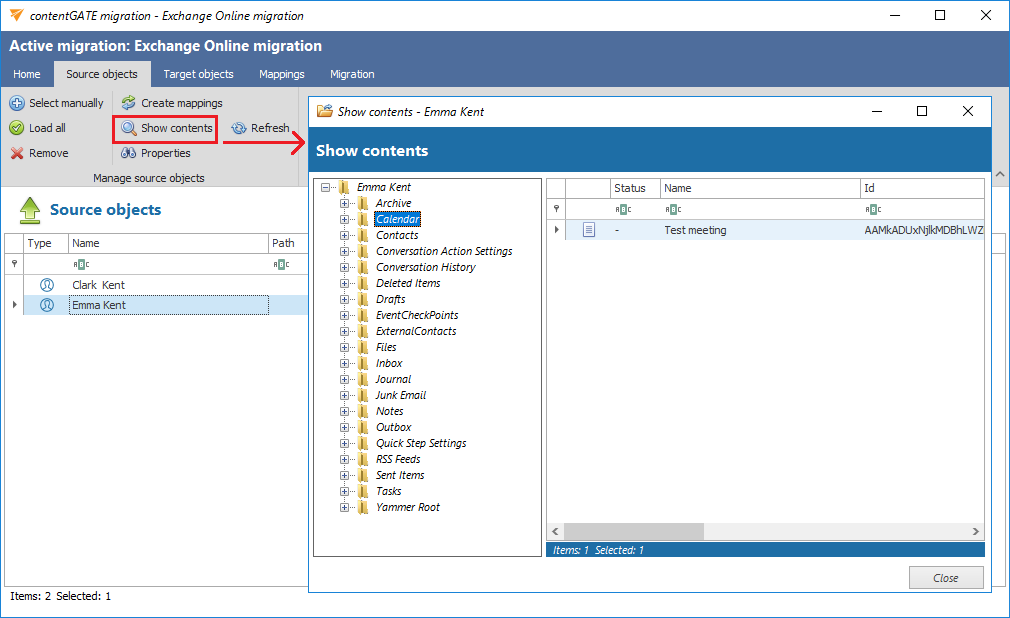This screenshot has width=1010, height=618.
Task: Click the Test meeting item document icon
Action: click(589, 230)
